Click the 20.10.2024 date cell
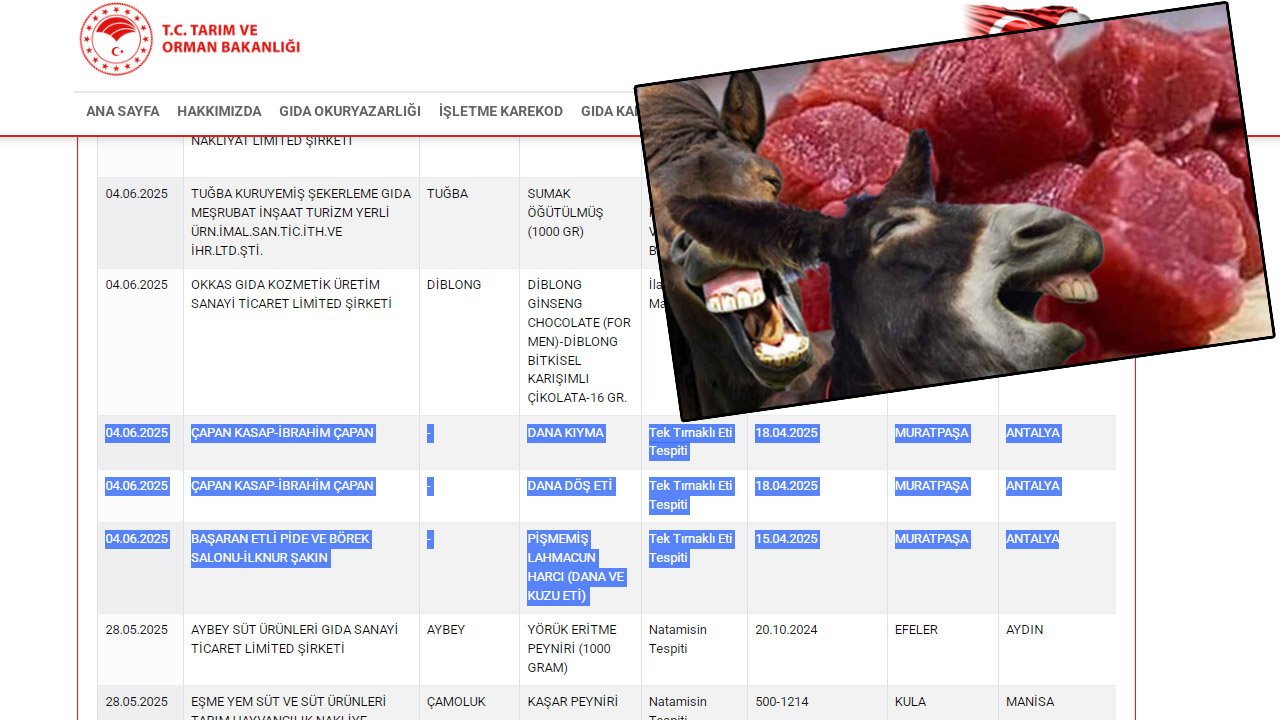Viewport: 1280px width, 720px height. click(x=817, y=649)
